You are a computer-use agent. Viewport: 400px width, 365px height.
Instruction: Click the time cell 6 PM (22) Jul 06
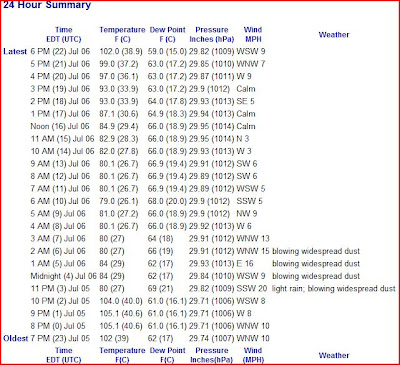[x=60, y=52]
